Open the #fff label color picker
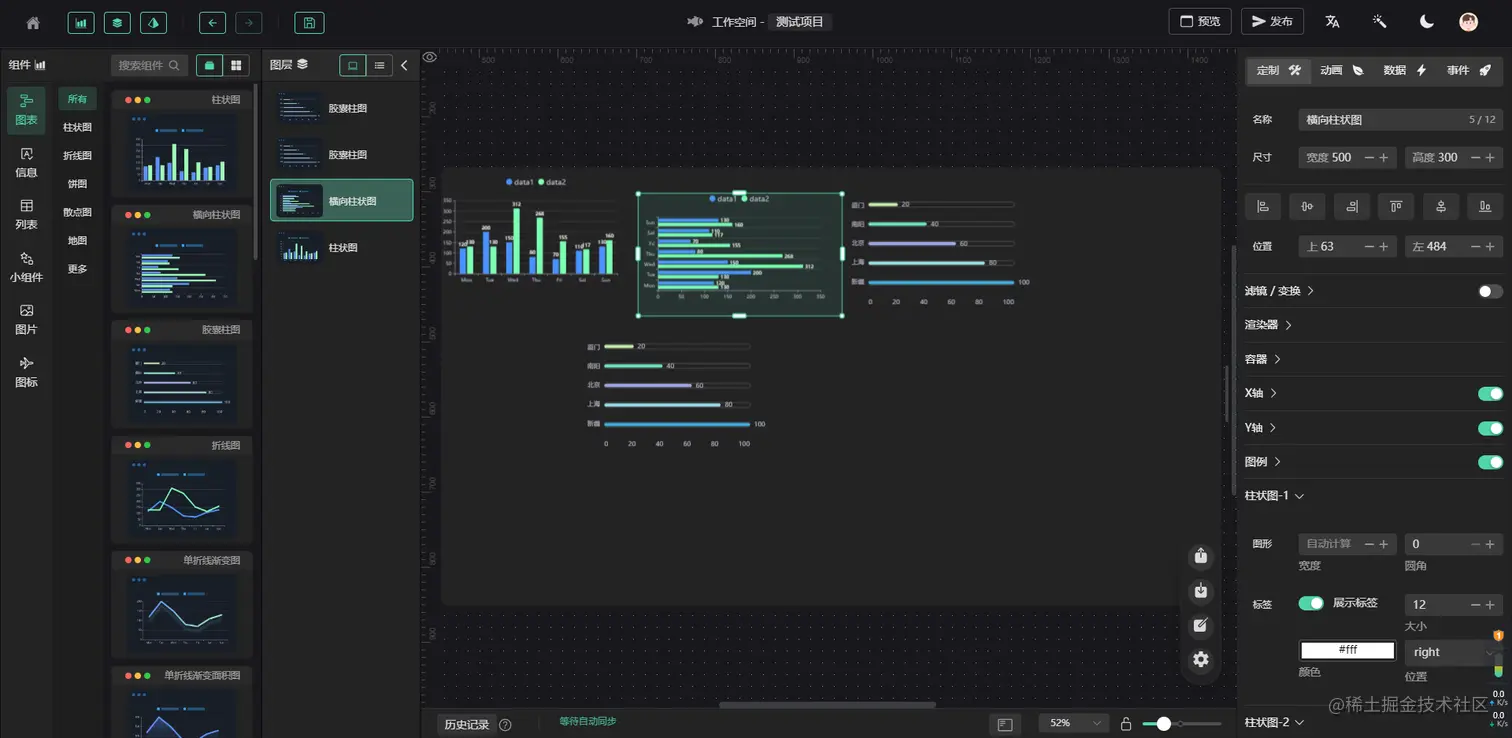Screen dimensions: 1512x738 pyautogui.click(x=1347, y=651)
